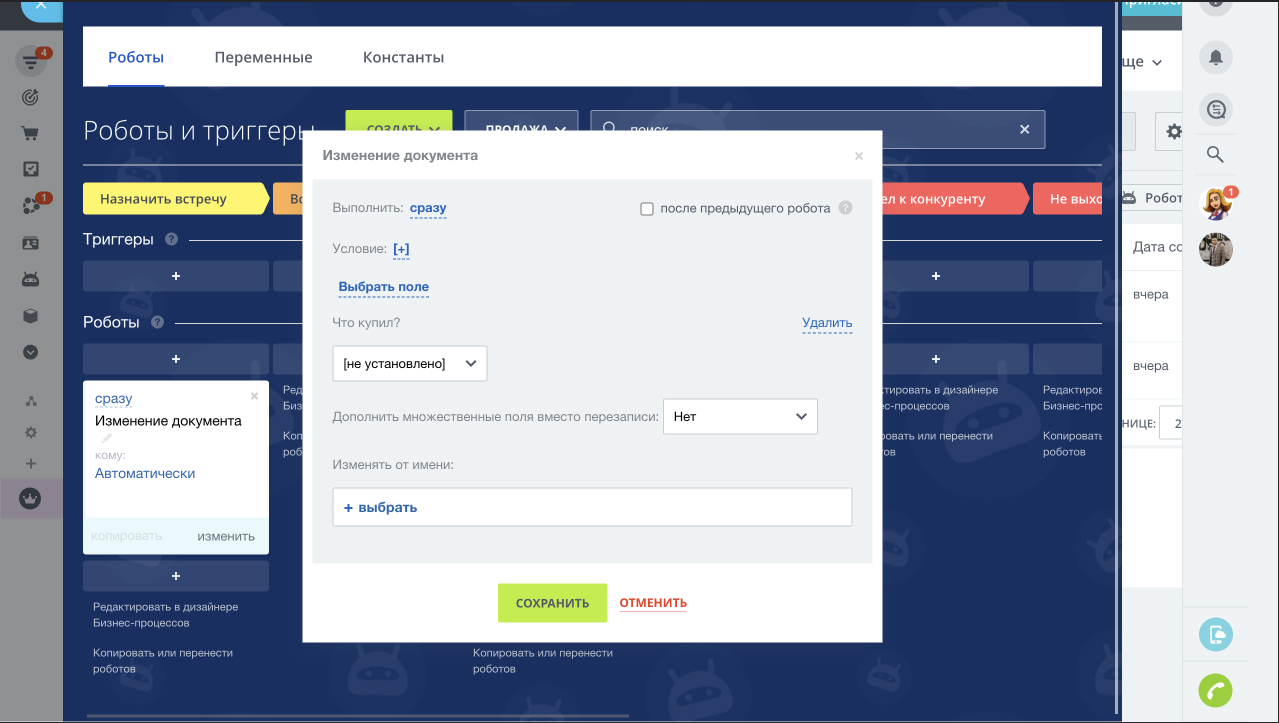Close the Изменение документа dialog with x
This screenshot has height=723, width=1279.
point(858,156)
